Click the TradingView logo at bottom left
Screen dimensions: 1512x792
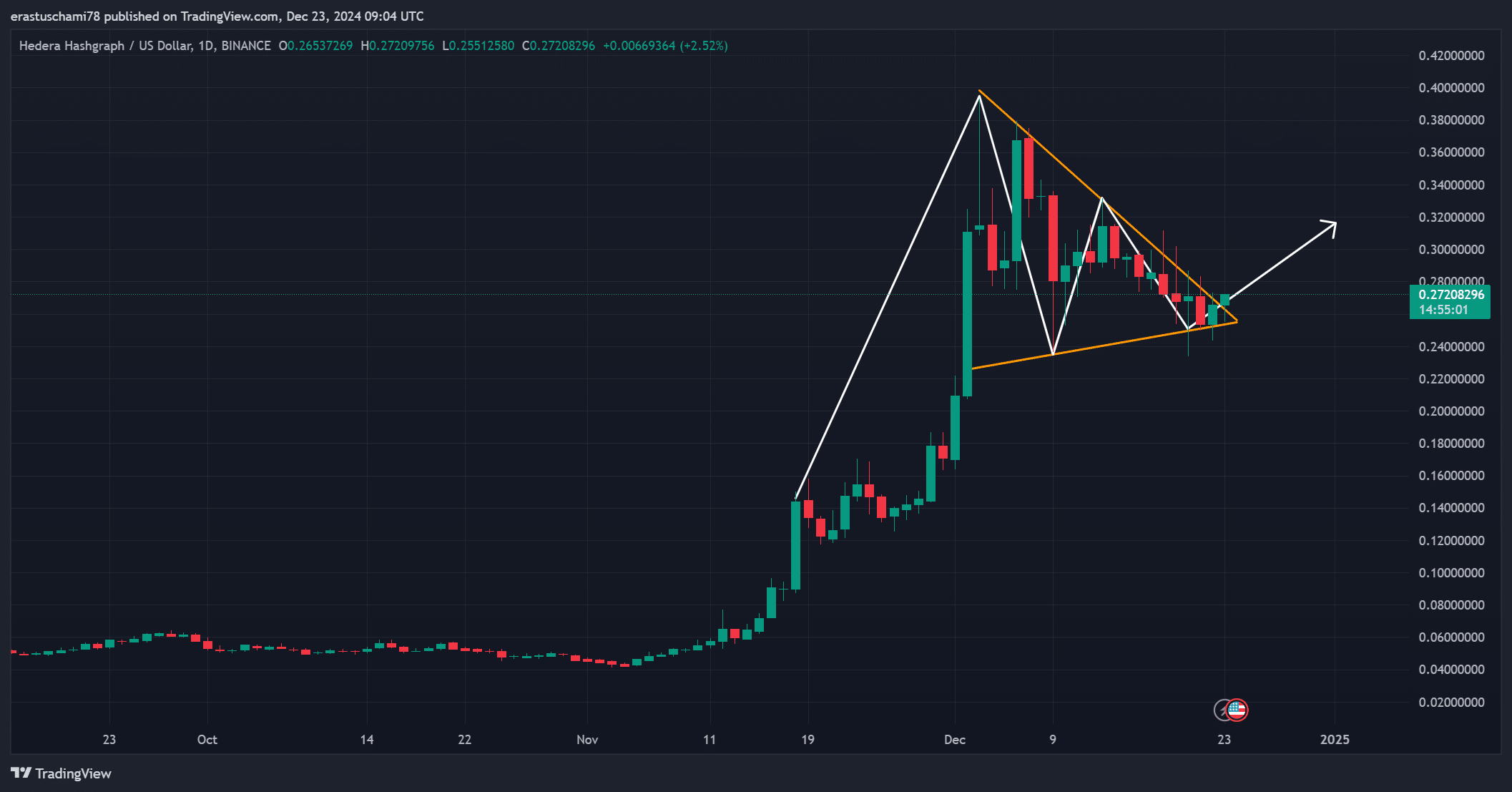[62, 773]
